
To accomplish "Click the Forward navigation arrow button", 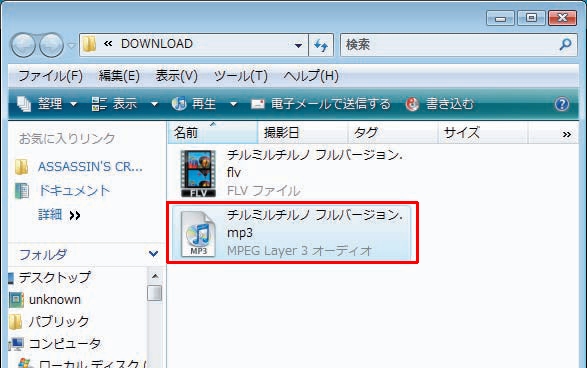I will click(x=51, y=45).
